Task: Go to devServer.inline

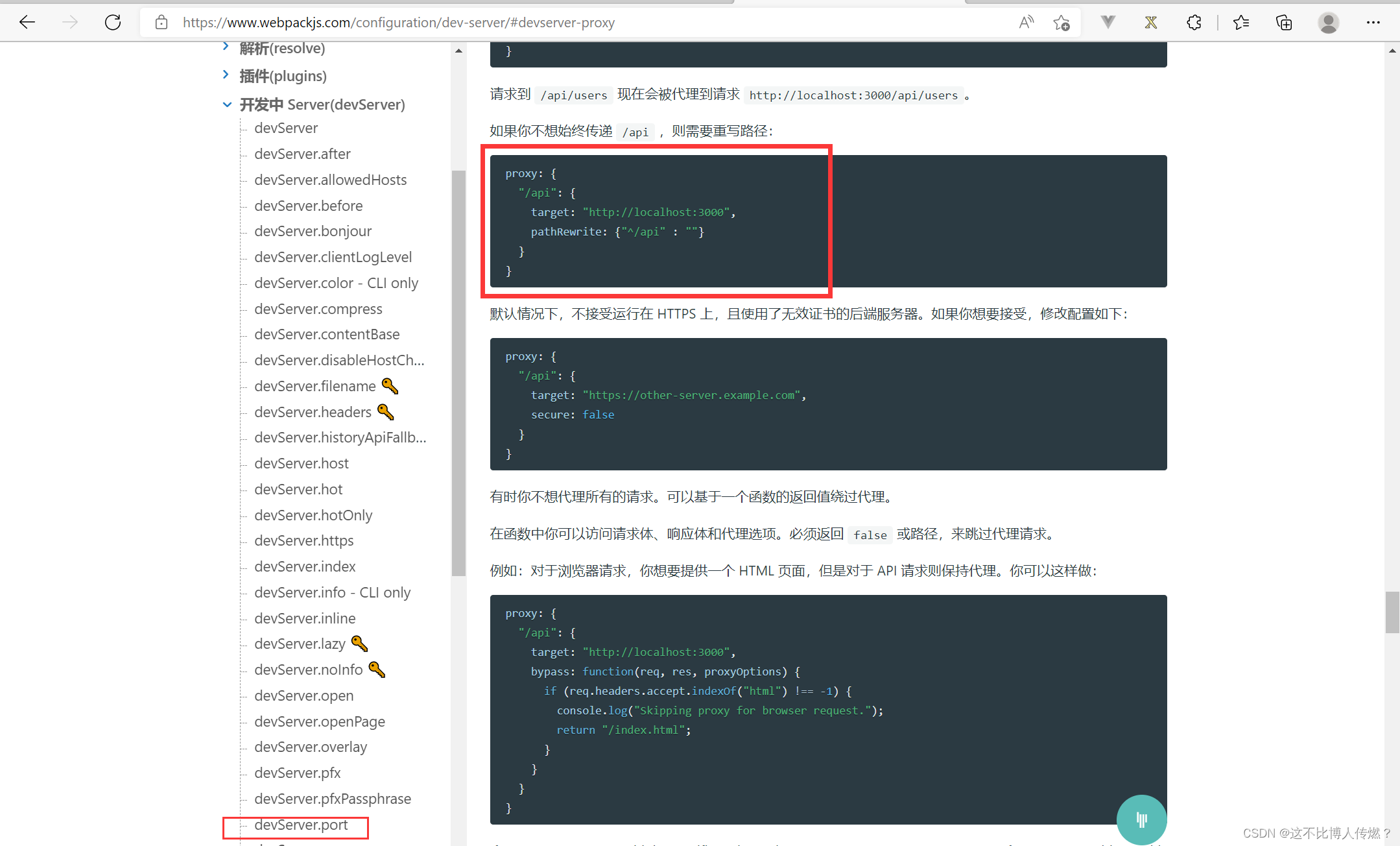Action: [x=305, y=618]
